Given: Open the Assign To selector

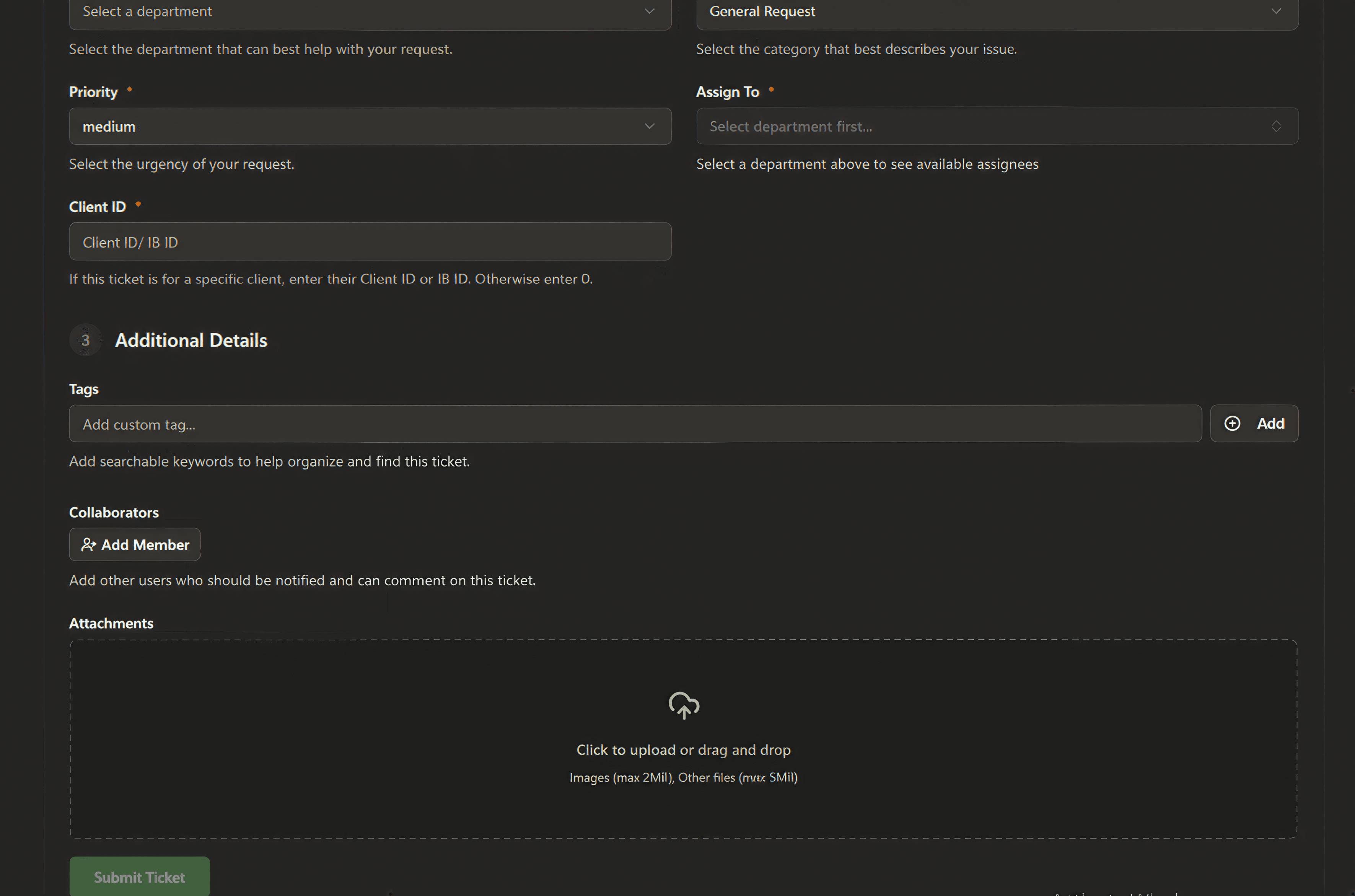Looking at the screenshot, I should click(997, 126).
